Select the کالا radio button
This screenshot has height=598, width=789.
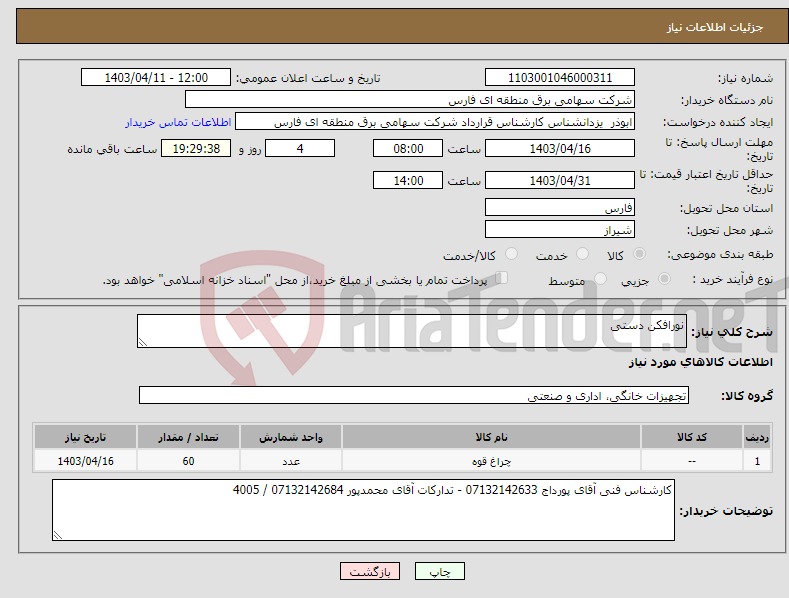[639, 254]
